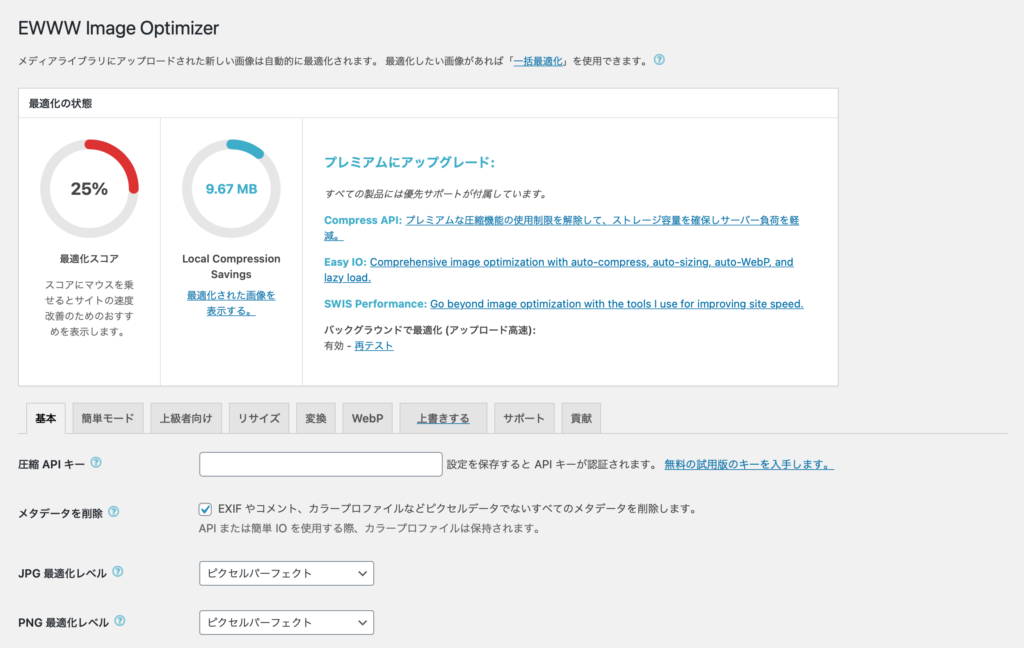Click the 再テスト link
The width and height of the screenshot is (1024, 648).
[374, 346]
